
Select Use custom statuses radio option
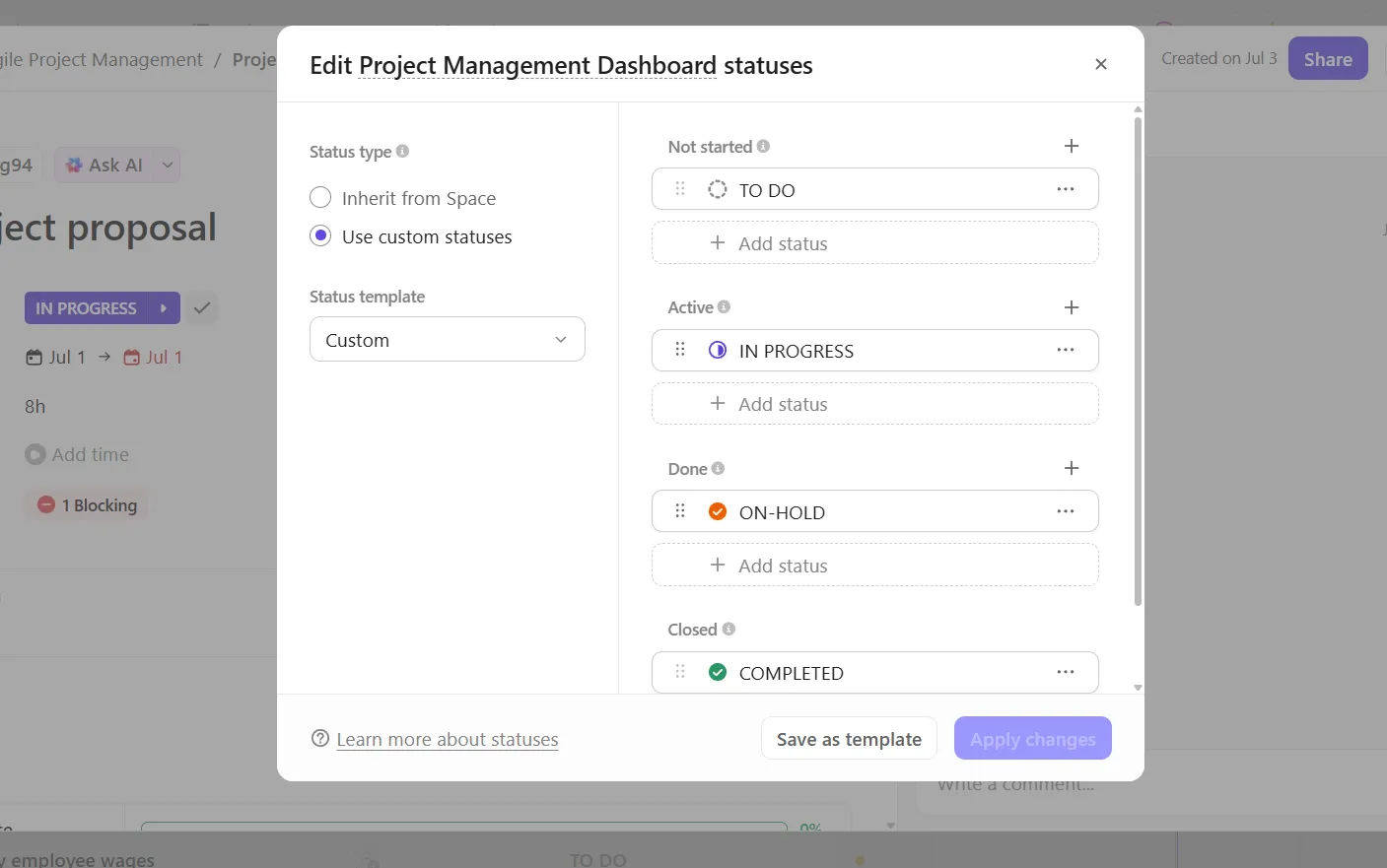point(320,236)
